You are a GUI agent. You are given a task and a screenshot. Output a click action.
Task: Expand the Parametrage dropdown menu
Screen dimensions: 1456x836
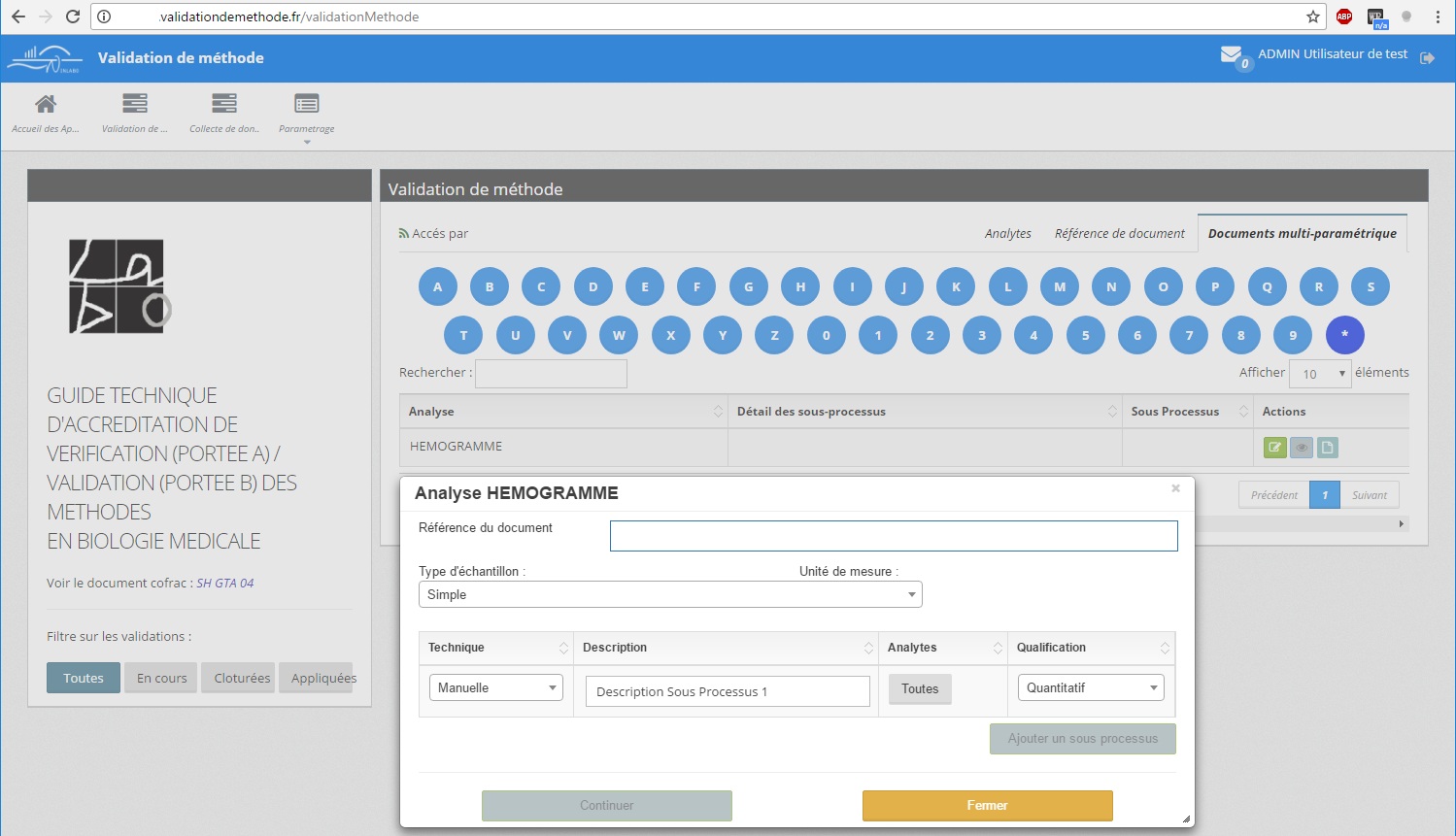307,115
